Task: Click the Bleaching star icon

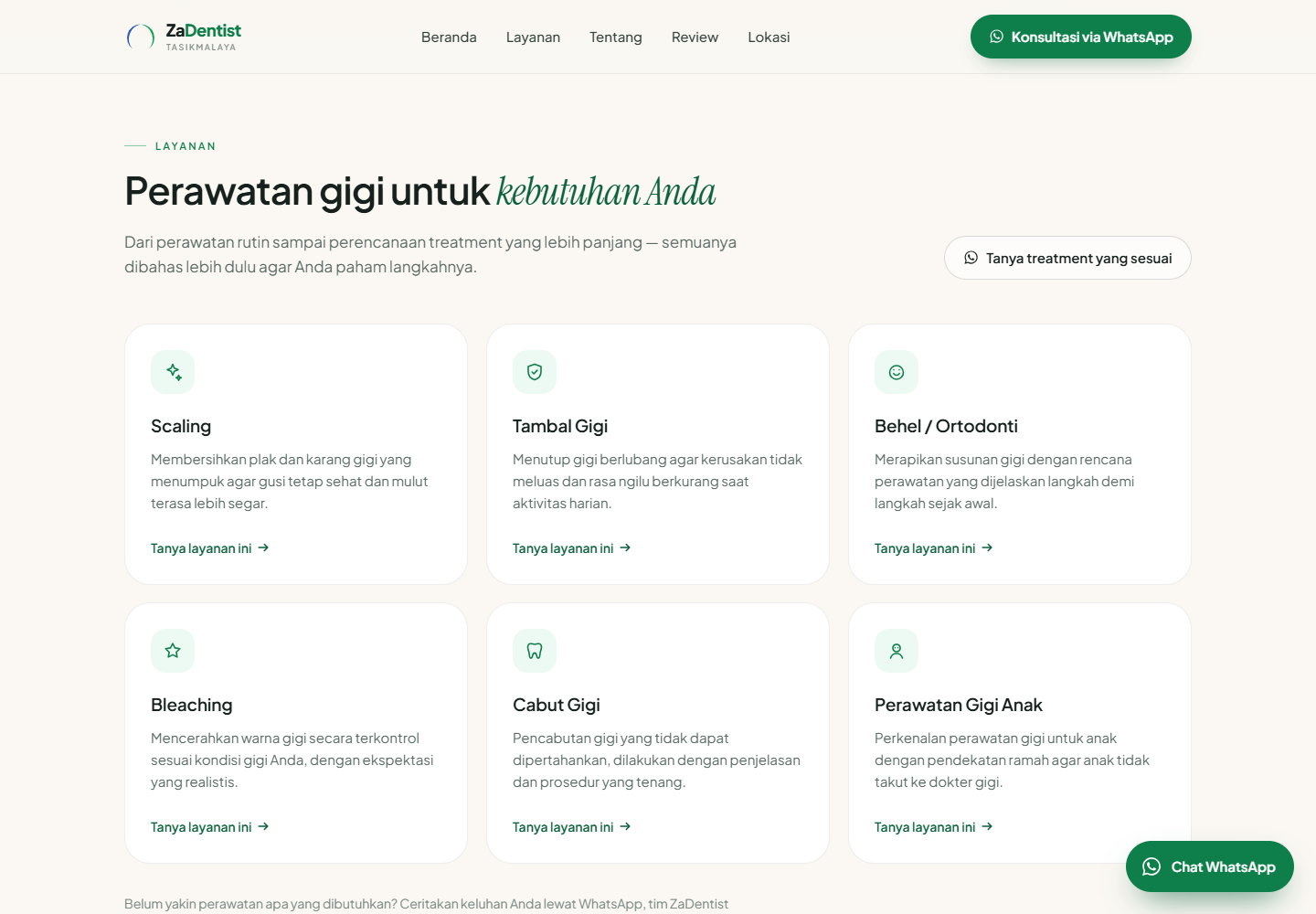Action: tap(173, 651)
